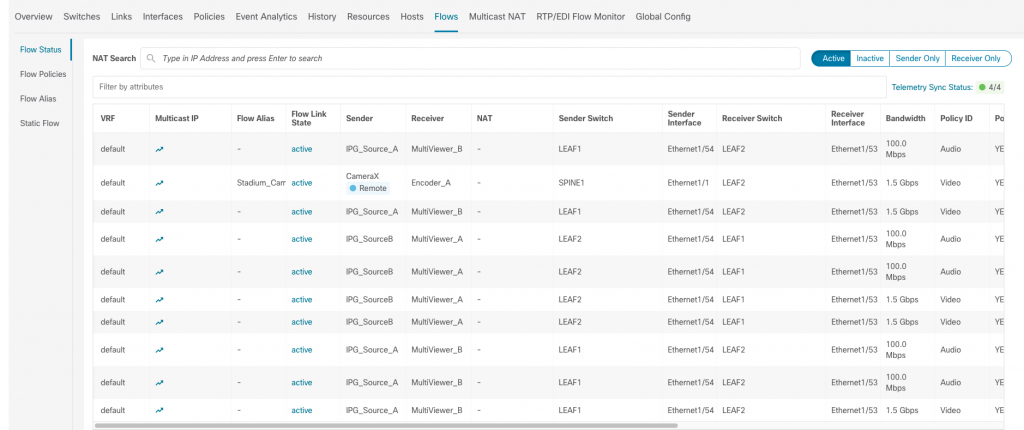Click the Telemetry Sync Status 4/4 value

[994, 87]
